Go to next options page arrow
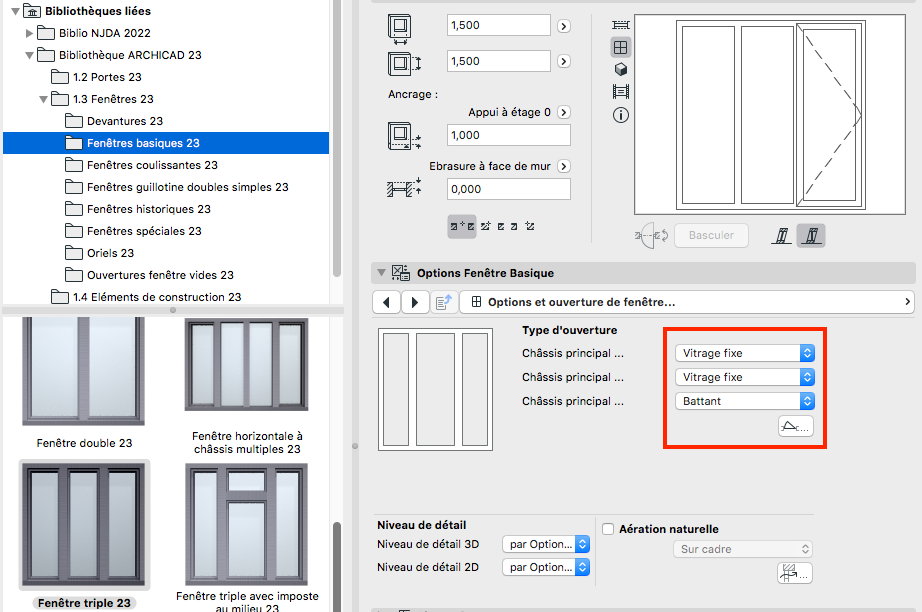922x612 pixels. [x=415, y=302]
